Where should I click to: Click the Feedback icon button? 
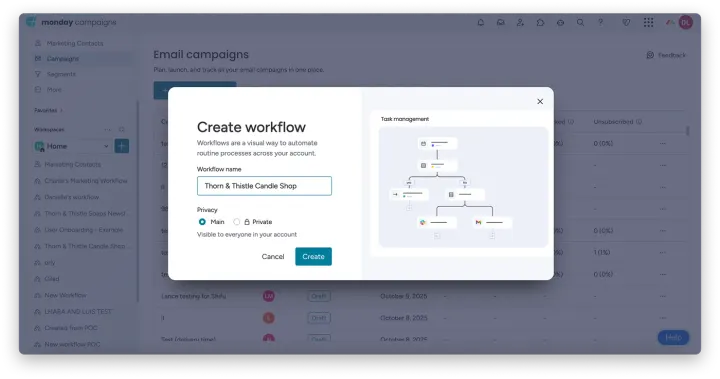[650, 55]
